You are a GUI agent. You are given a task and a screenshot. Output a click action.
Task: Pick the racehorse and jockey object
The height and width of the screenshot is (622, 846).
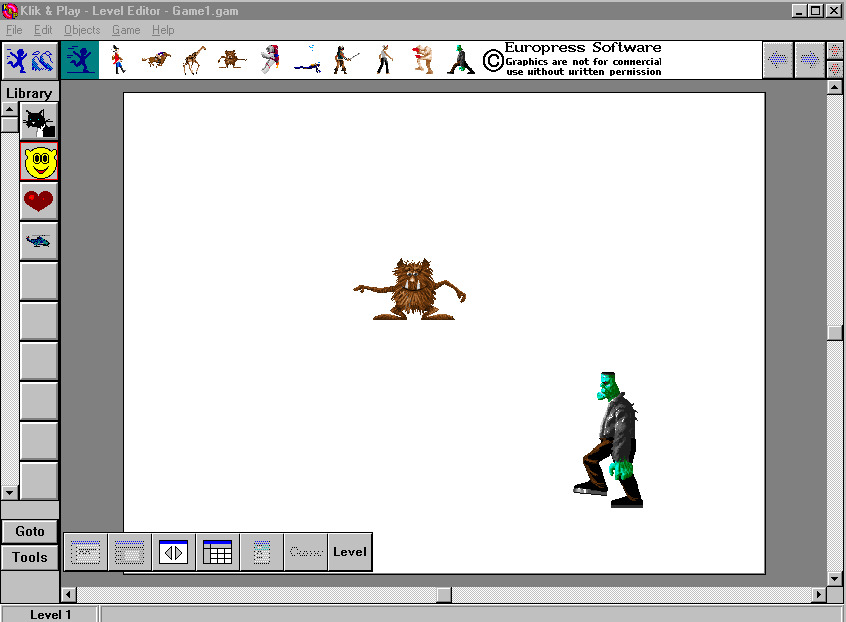(156, 59)
